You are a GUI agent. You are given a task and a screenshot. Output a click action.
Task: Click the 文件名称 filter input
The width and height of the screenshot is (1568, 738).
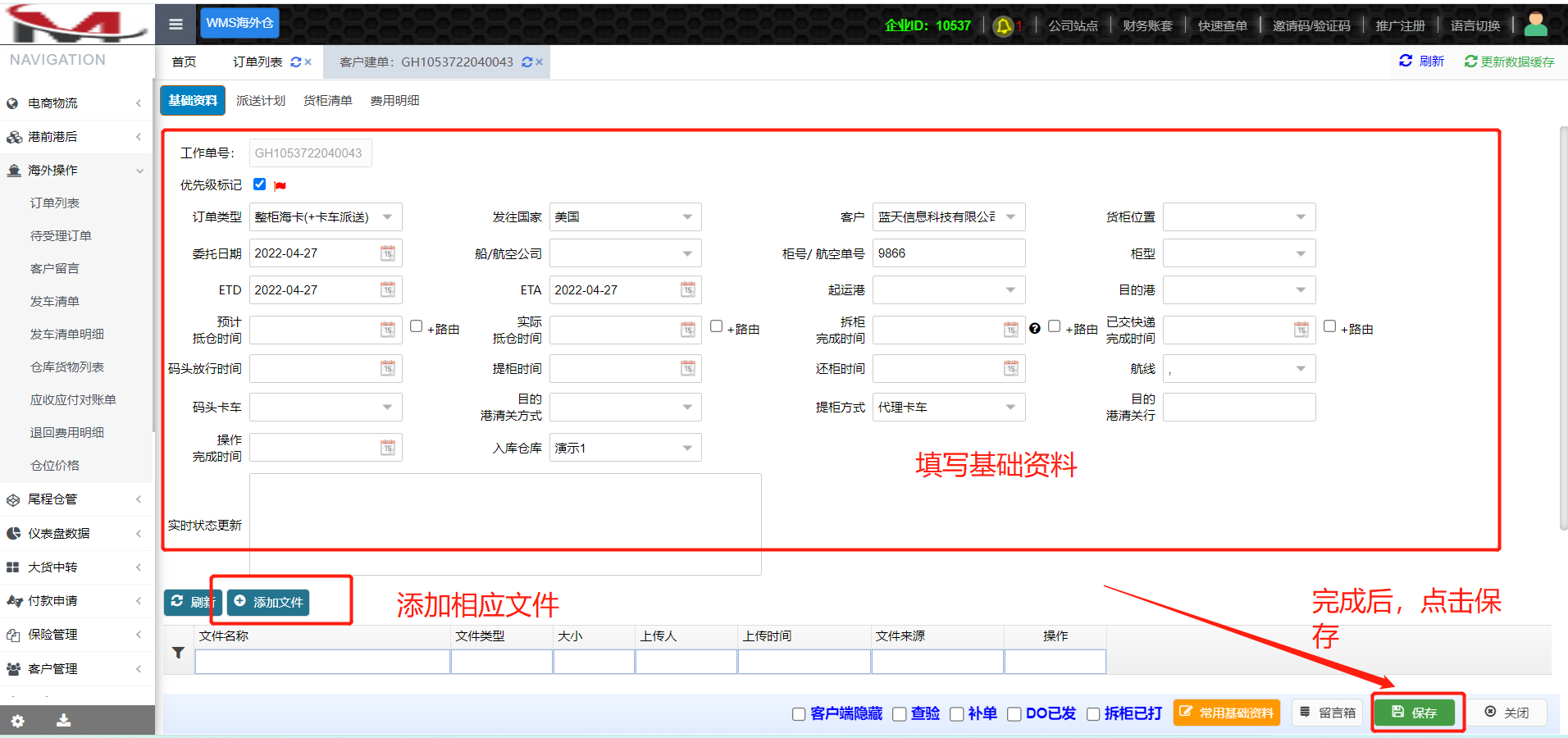(x=322, y=662)
